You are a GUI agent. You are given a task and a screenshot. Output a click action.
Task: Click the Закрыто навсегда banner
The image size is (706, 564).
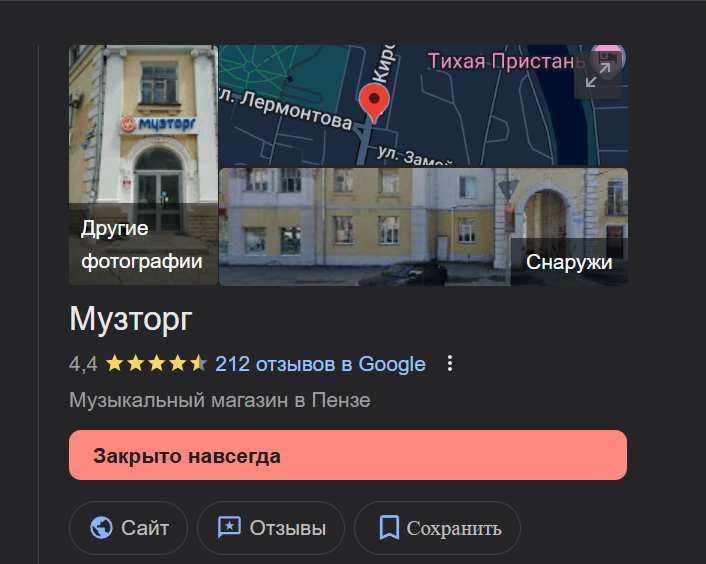348,455
